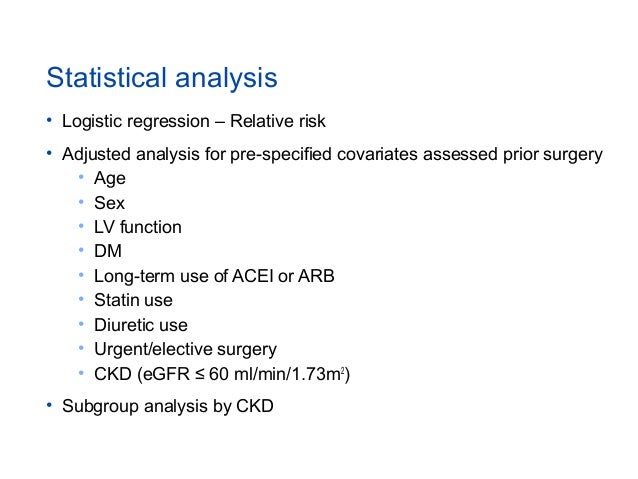Click Subgroup analysis by CKD text
The image size is (638, 479).
[168, 406]
